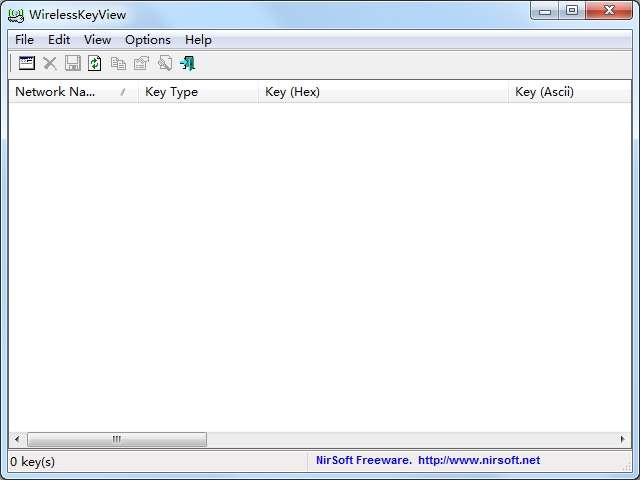640x480 pixels.
Task: Minimize the WirelessKeyView window
Action: pyautogui.click(x=544, y=11)
